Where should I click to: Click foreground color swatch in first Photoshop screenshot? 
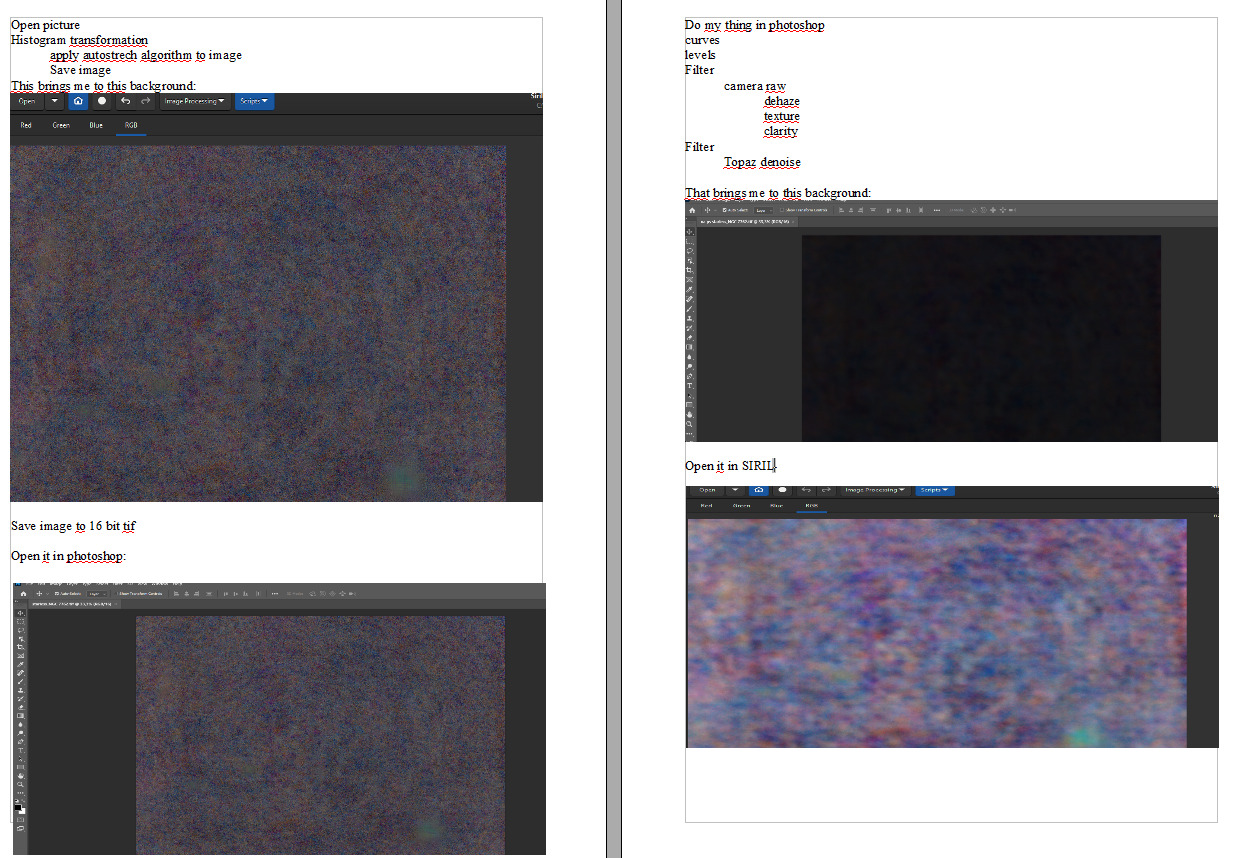pos(17,806)
